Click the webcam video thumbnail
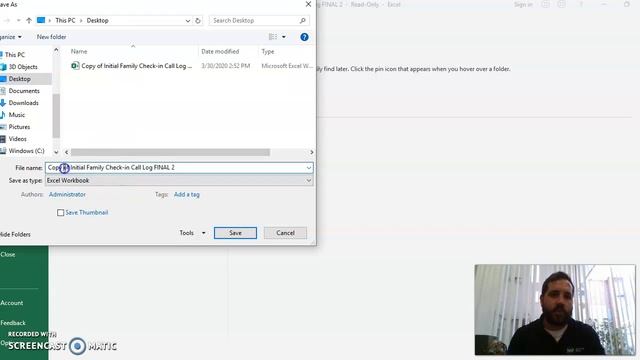Viewport: 640px width, 360px height. click(555, 310)
